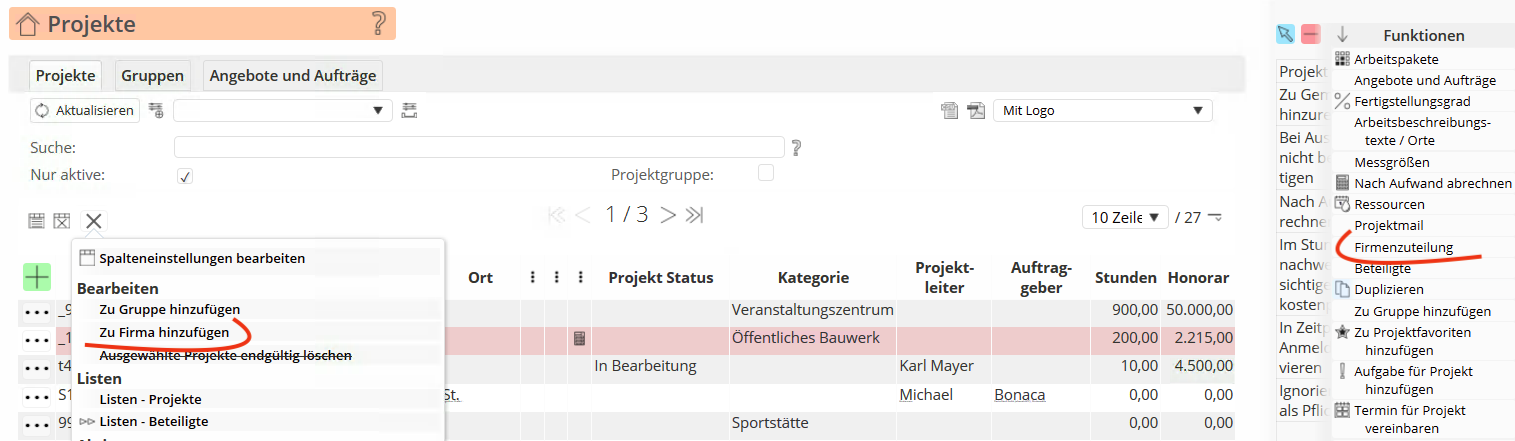This screenshot has height=441, width=1515.
Task: Jump to the last page arrow
Action: 696,214
